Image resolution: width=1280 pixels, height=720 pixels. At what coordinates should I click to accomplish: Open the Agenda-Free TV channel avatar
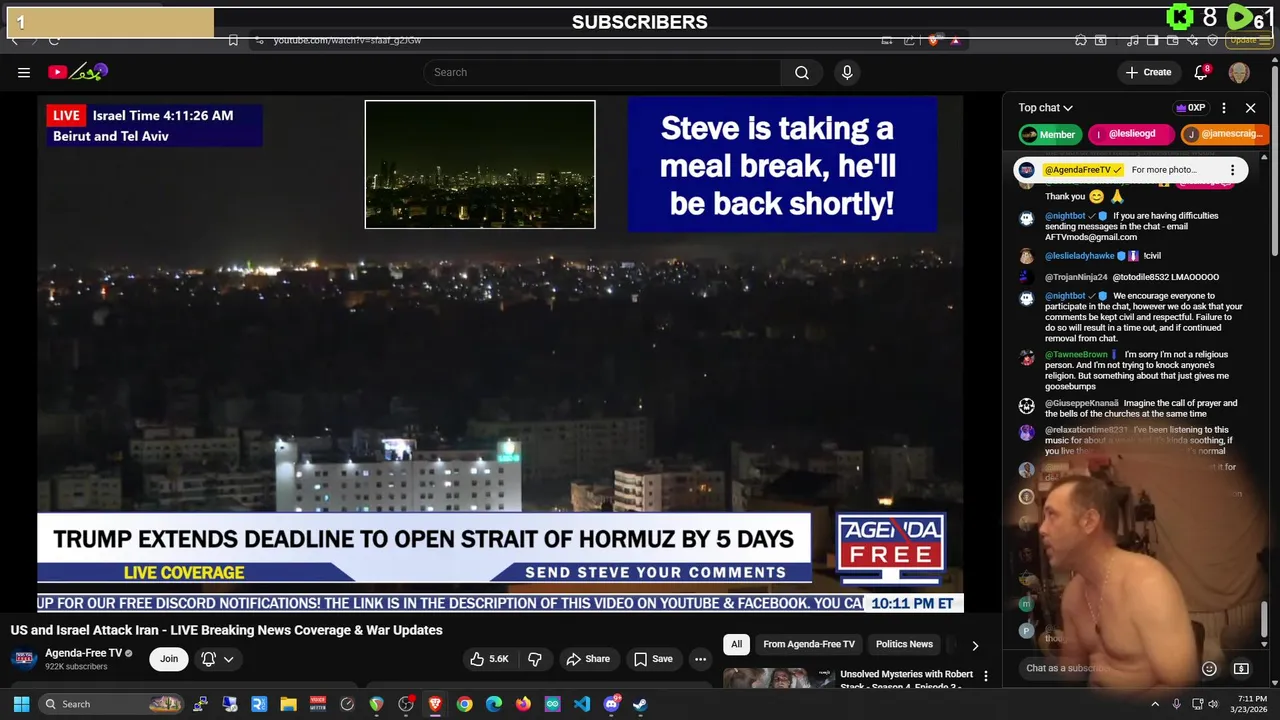click(25, 659)
